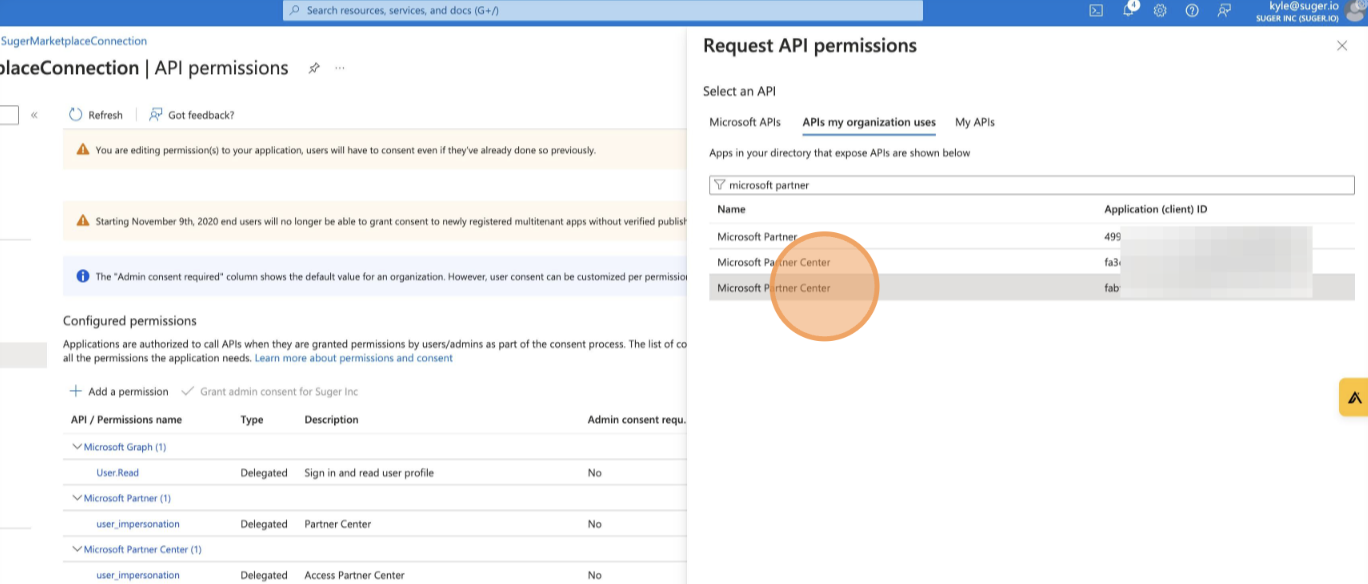Select highlighted Microsoft Partner Center row with ID fab
The image size is (1368, 584).
1032,287
